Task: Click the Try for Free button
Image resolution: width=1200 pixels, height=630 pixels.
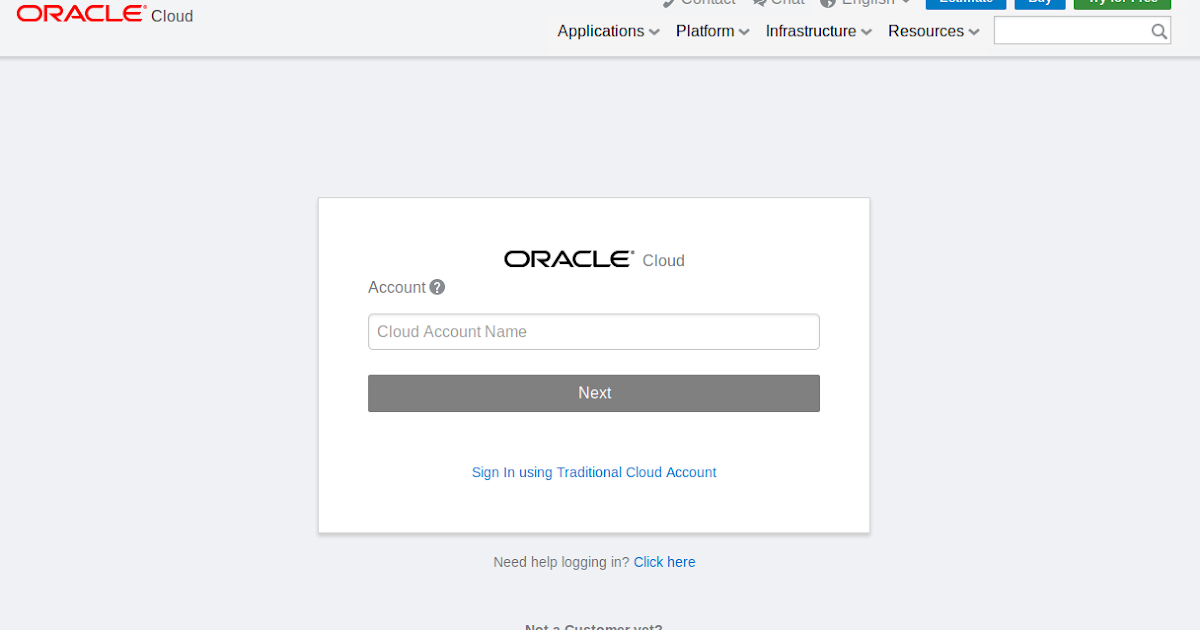Action: tap(1122, 2)
